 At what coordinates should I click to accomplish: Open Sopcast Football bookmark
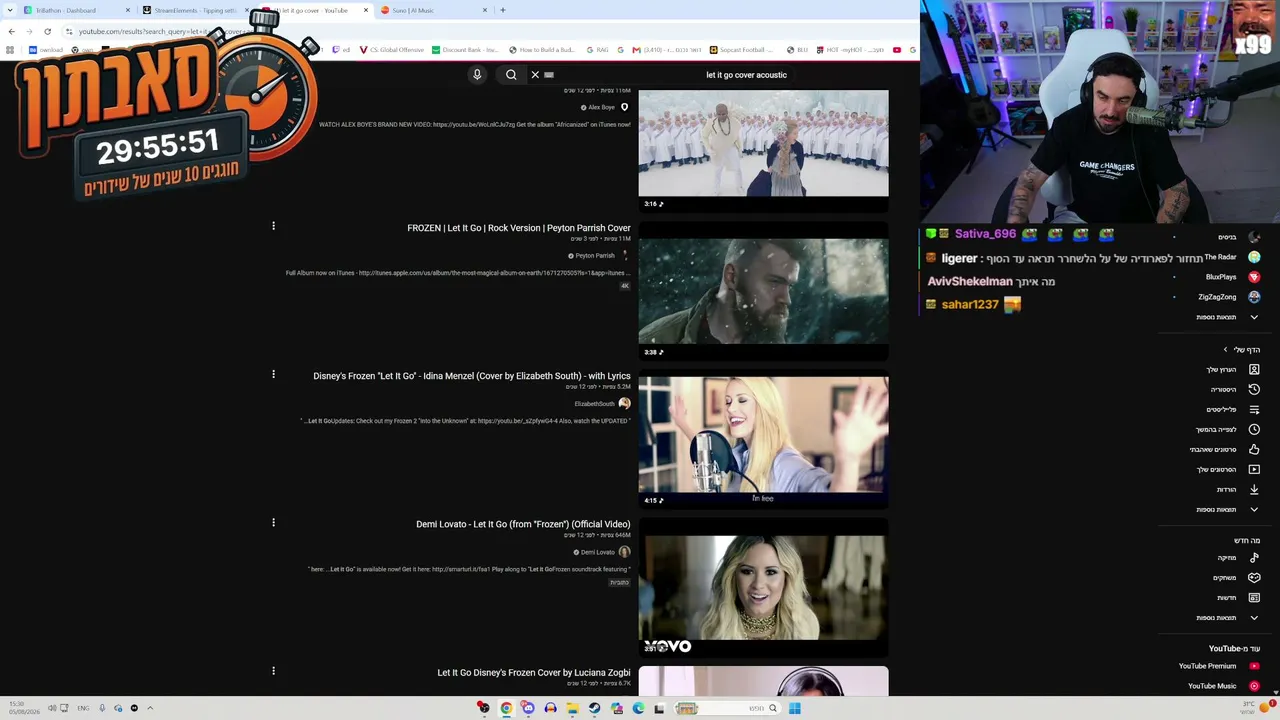(742, 50)
